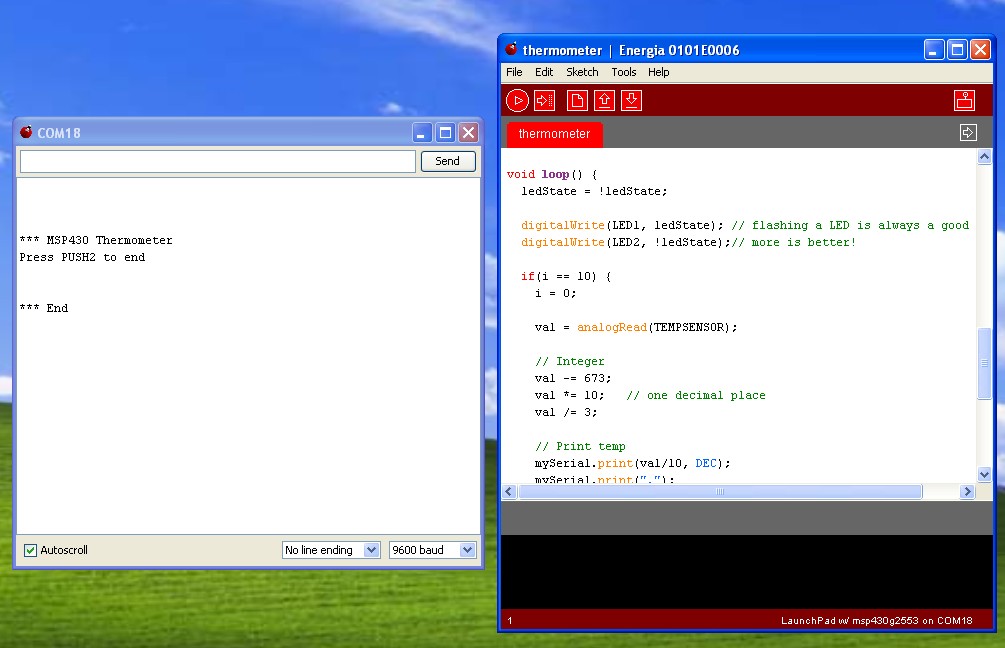
Task: Maximize the COM18 window
Action: click(x=445, y=133)
